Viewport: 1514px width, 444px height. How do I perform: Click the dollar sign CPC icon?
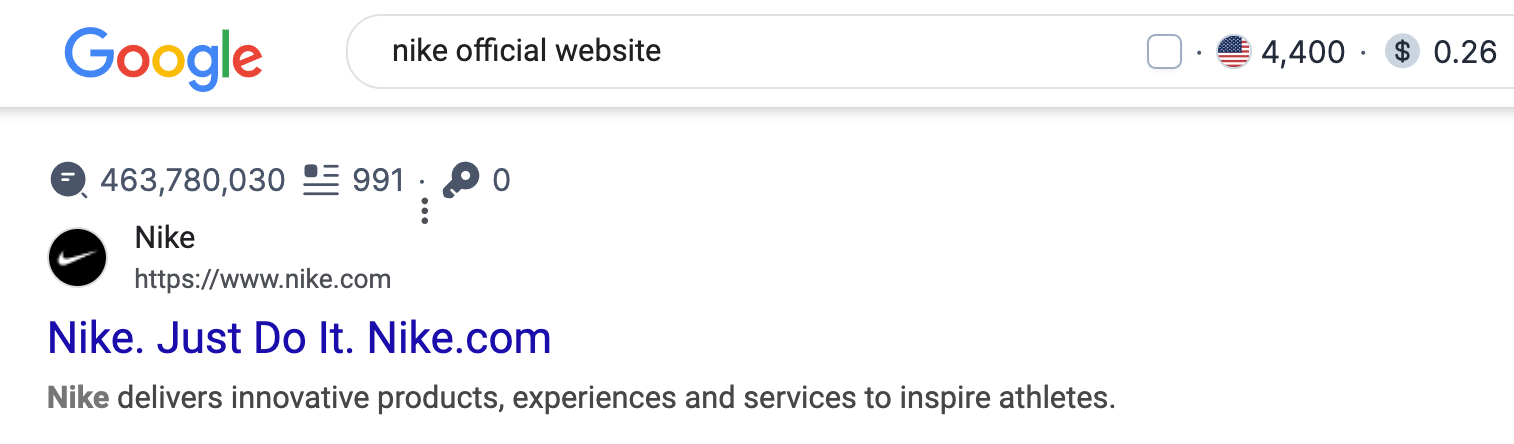1402,52
